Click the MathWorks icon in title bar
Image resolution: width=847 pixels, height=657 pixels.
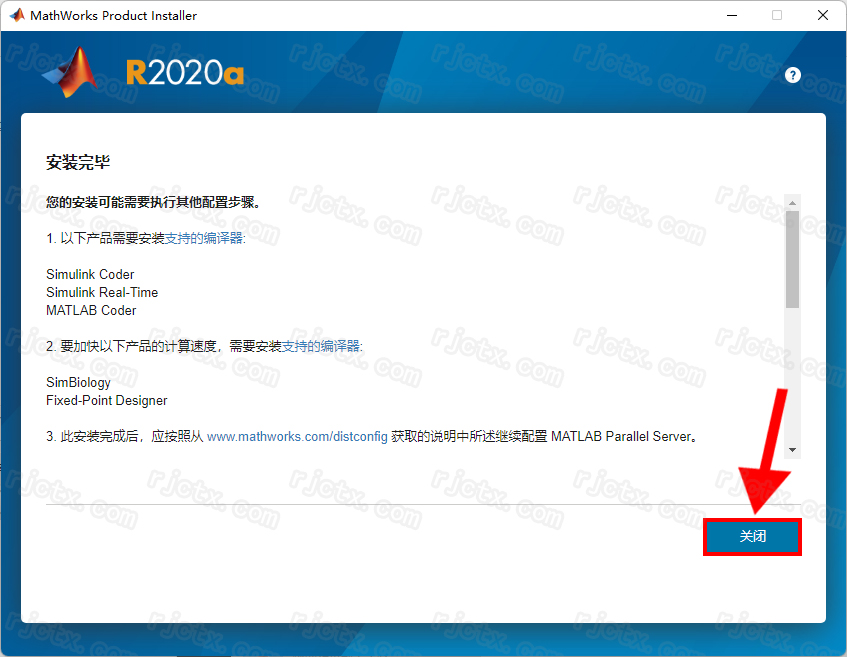coord(16,15)
